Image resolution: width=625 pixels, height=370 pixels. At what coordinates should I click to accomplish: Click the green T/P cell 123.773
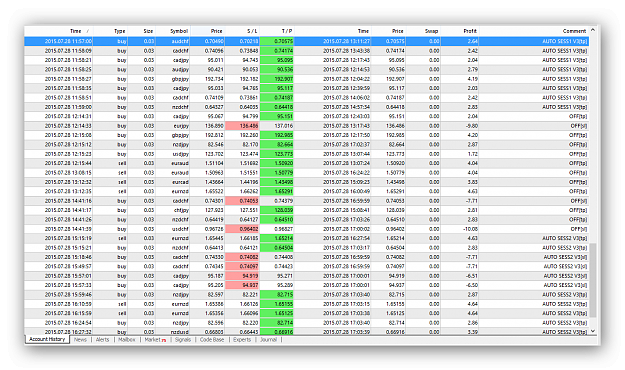(x=277, y=154)
